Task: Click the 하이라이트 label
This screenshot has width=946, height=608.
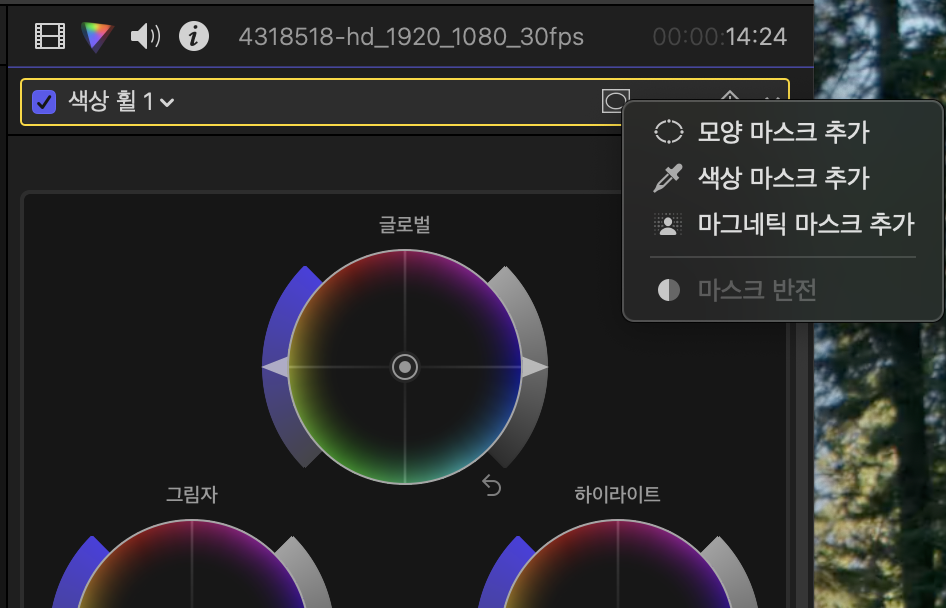Action: pyautogui.click(x=617, y=495)
